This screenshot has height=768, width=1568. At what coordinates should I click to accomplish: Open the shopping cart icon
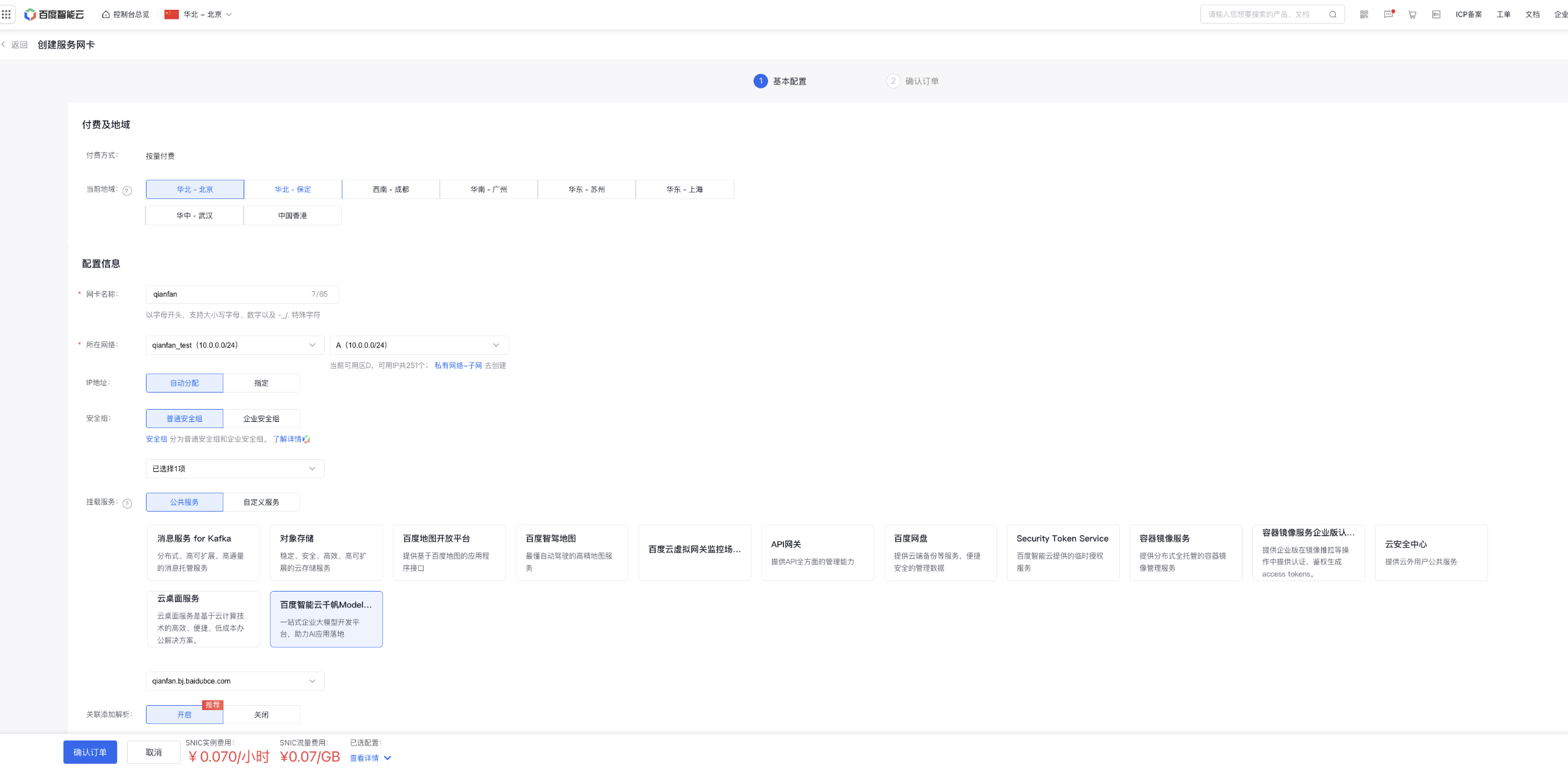coord(1412,14)
